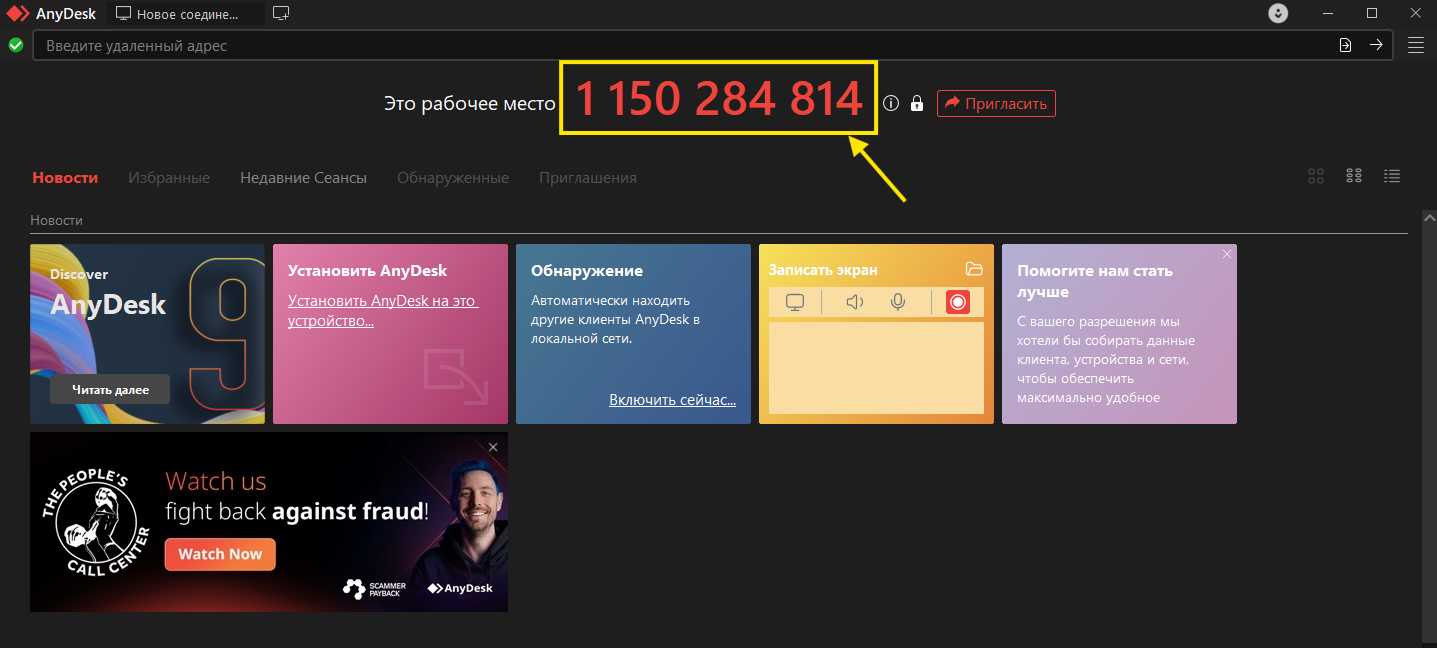Open the downloads arrow icon in title bar
1437x648 pixels.
pos(1278,14)
